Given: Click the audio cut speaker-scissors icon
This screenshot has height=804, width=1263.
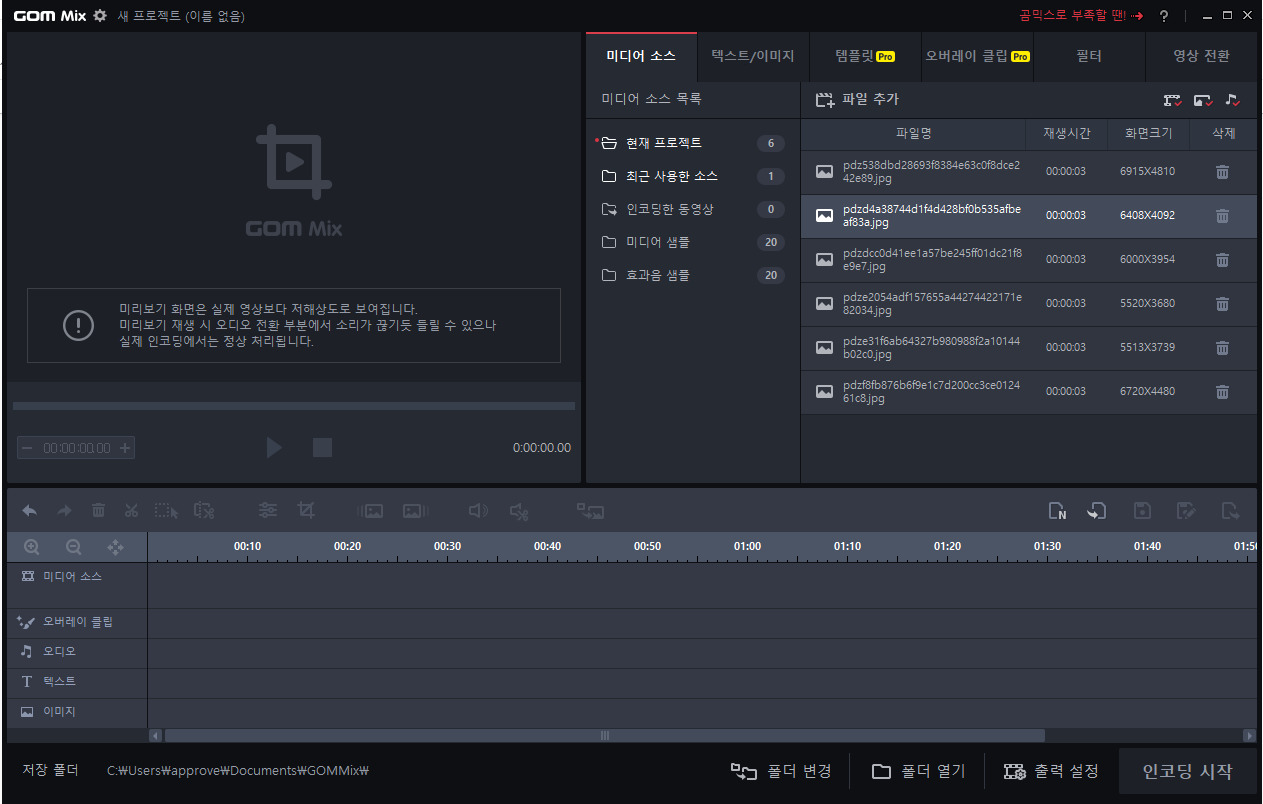Looking at the screenshot, I should 518,511.
